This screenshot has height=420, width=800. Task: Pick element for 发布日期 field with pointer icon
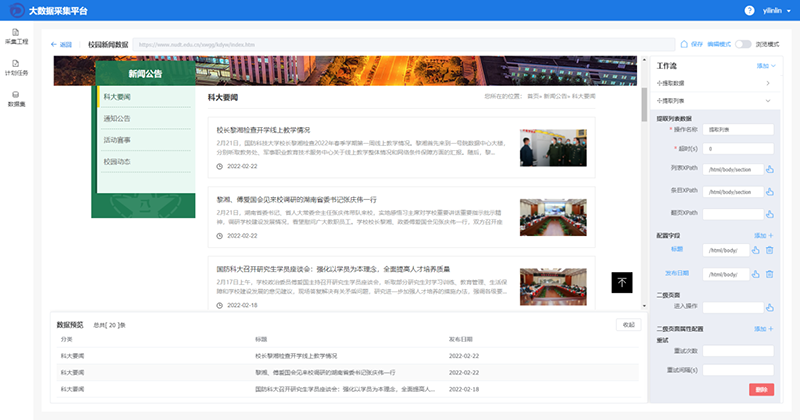(x=756, y=275)
